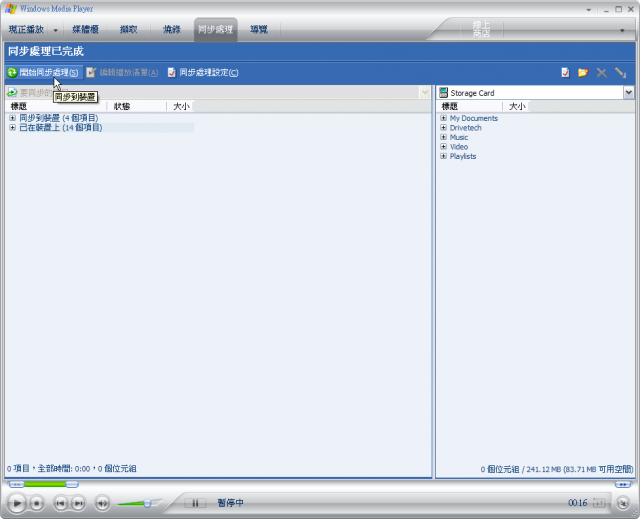
Task: Open the Storage Card device dropdown
Action: [x=629, y=93]
